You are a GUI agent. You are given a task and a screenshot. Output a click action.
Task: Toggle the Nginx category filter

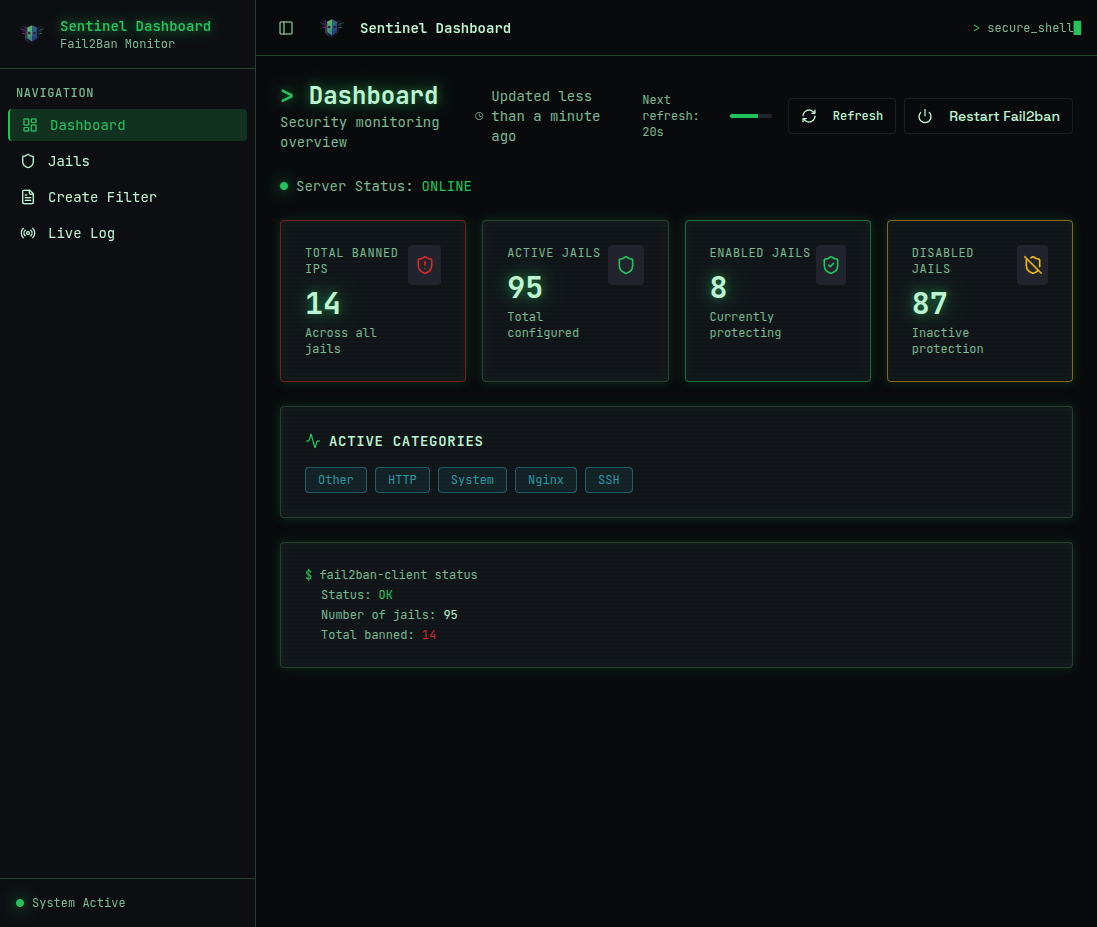click(x=546, y=480)
